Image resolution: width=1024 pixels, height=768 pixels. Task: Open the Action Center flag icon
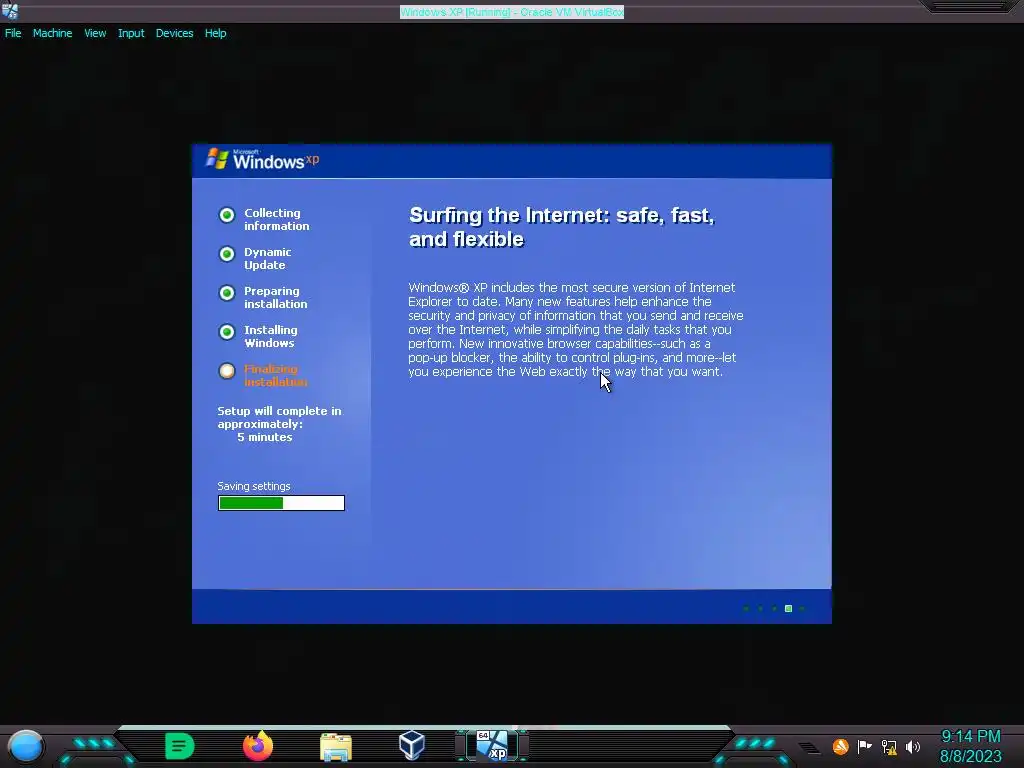[x=865, y=746]
